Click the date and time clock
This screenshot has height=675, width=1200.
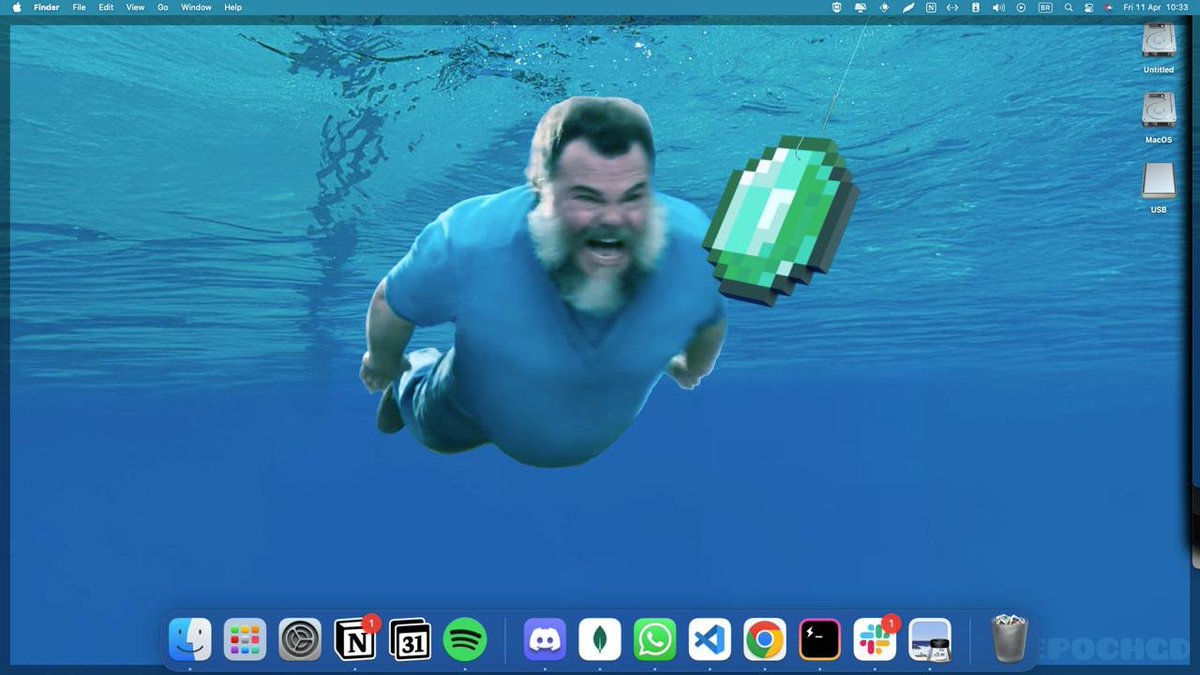click(x=1156, y=7)
